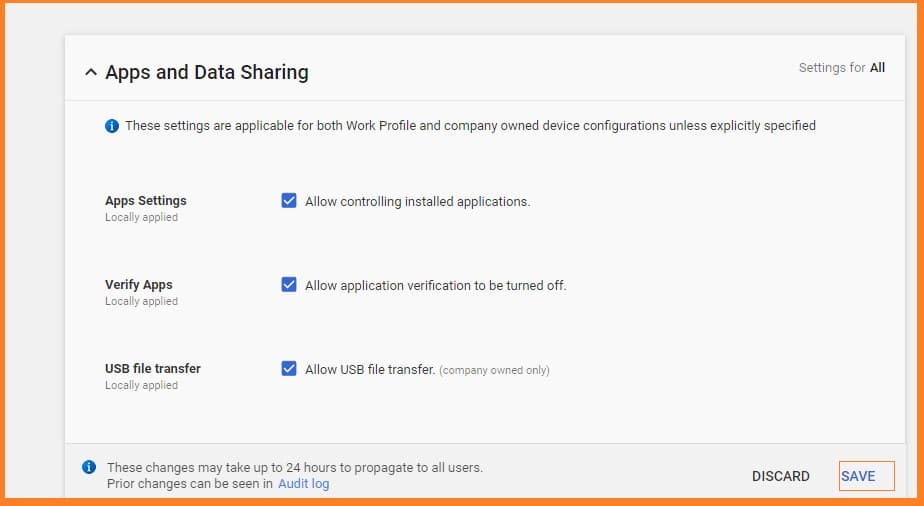
Task: Select the USB file transfer row label
Action: point(153,369)
